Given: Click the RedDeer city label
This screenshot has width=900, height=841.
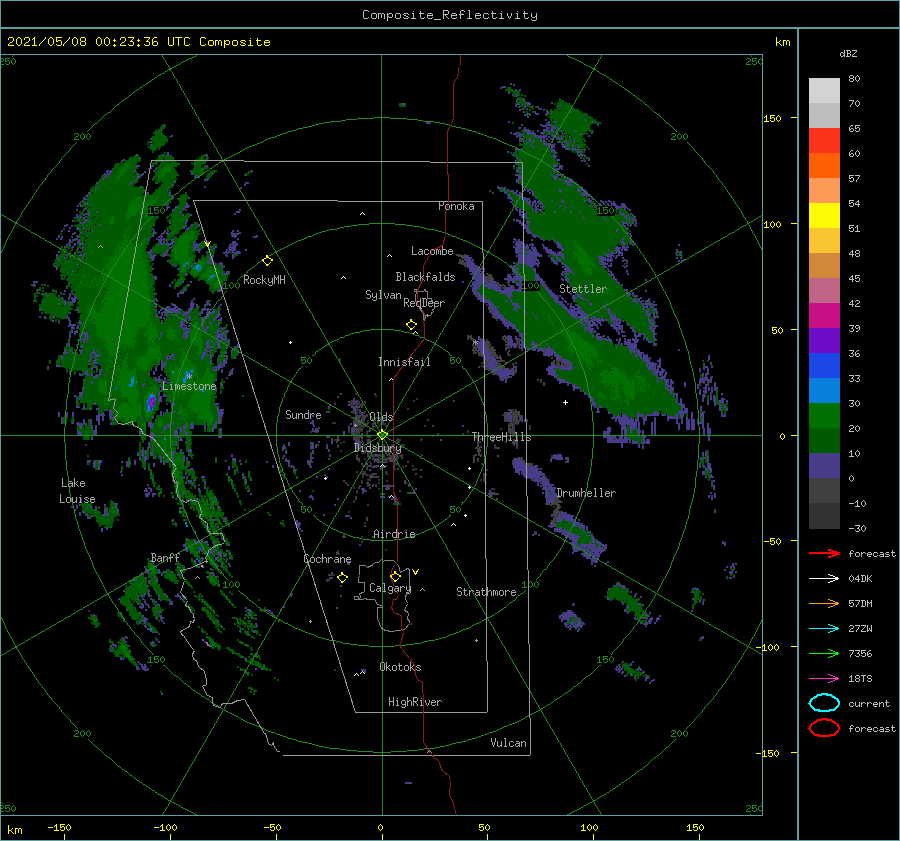Looking at the screenshot, I should (x=424, y=303).
